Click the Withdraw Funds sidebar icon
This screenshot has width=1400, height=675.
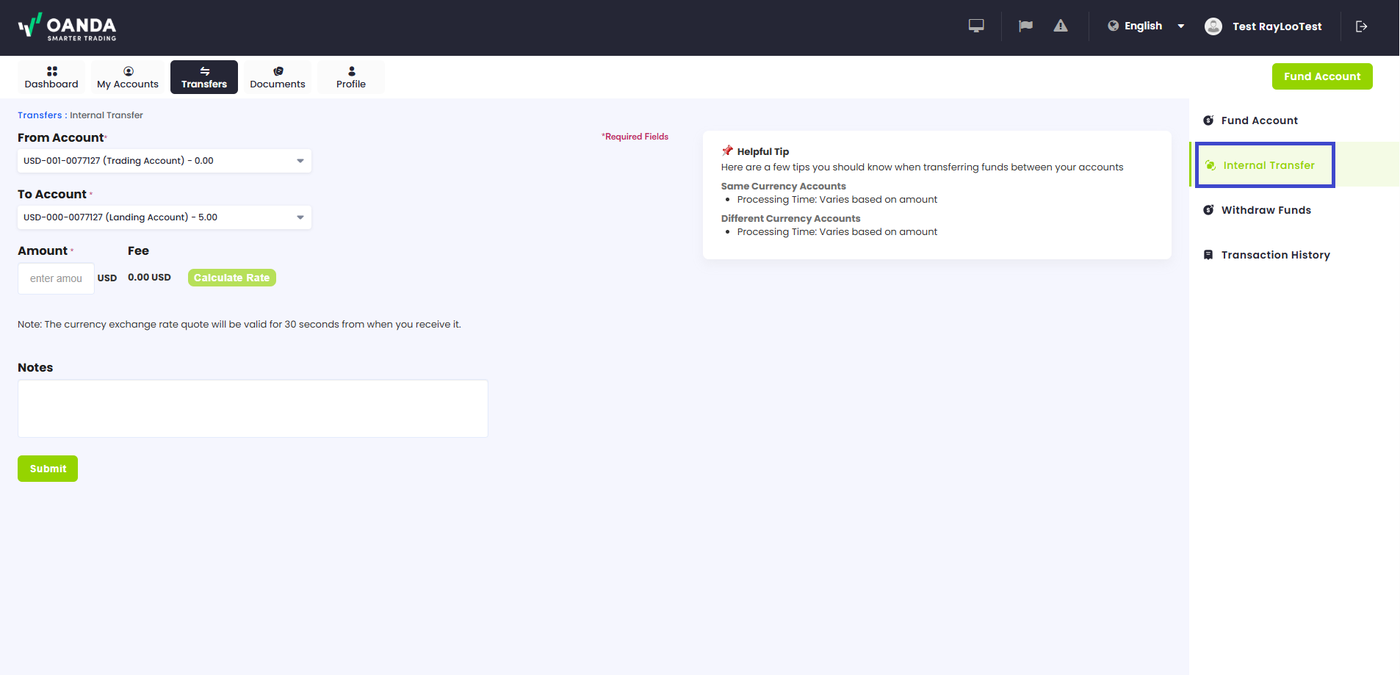(x=1208, y=210)
